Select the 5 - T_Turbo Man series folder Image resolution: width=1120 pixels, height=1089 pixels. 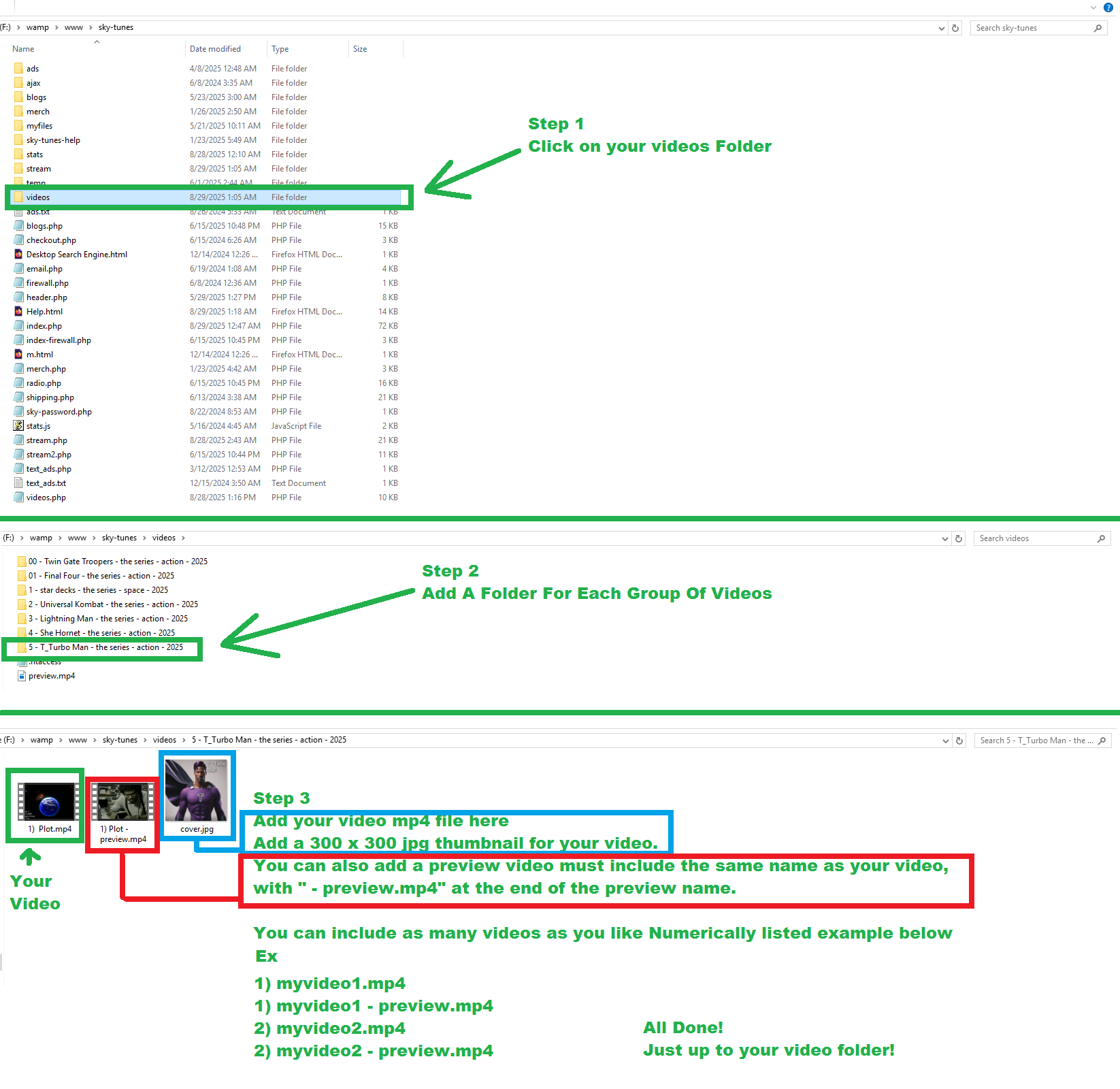pyautogui.click(x=105, y=647)
